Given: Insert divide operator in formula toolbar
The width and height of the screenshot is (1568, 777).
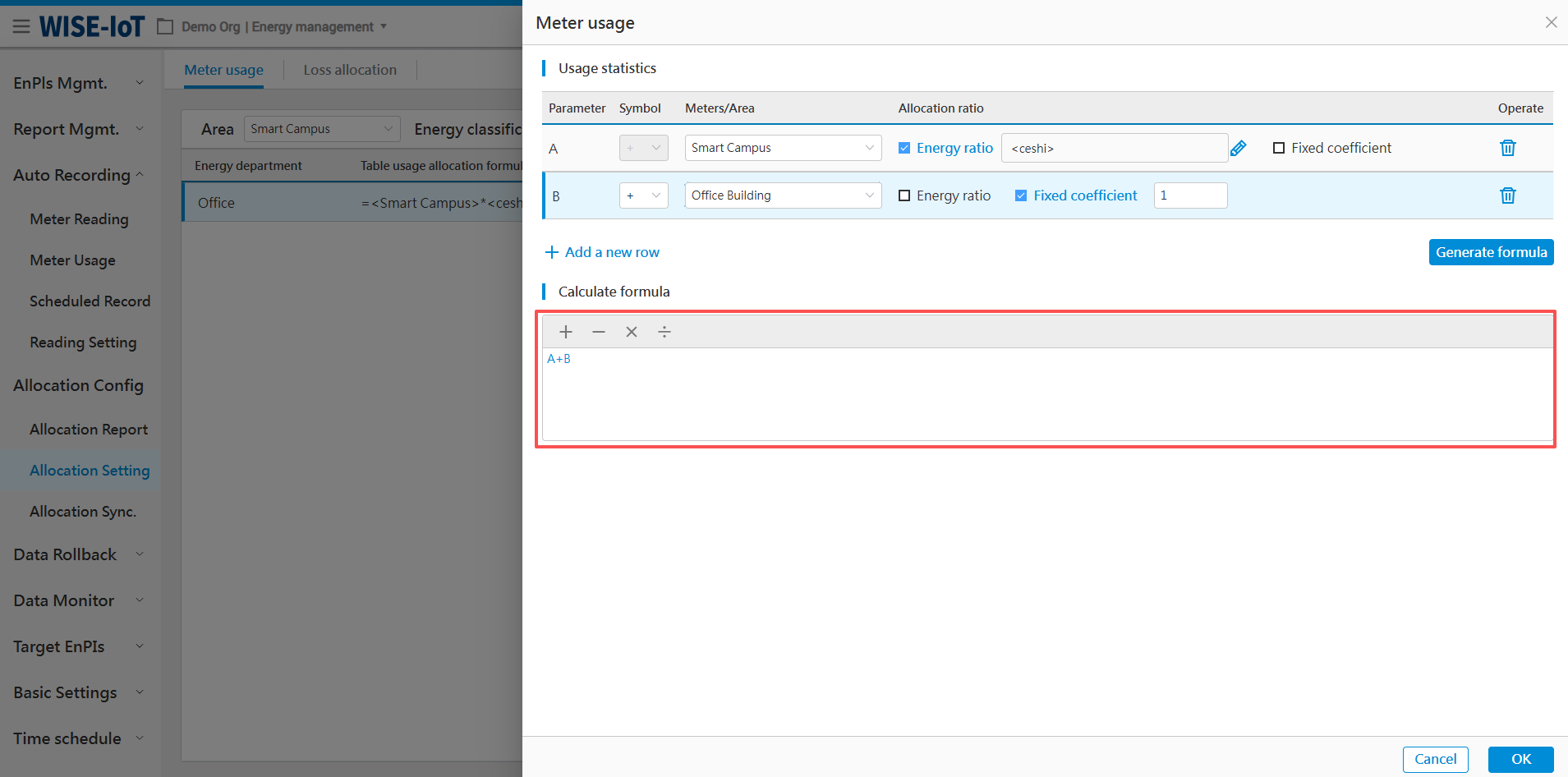Looking at the screenshot, I should 664,332.
